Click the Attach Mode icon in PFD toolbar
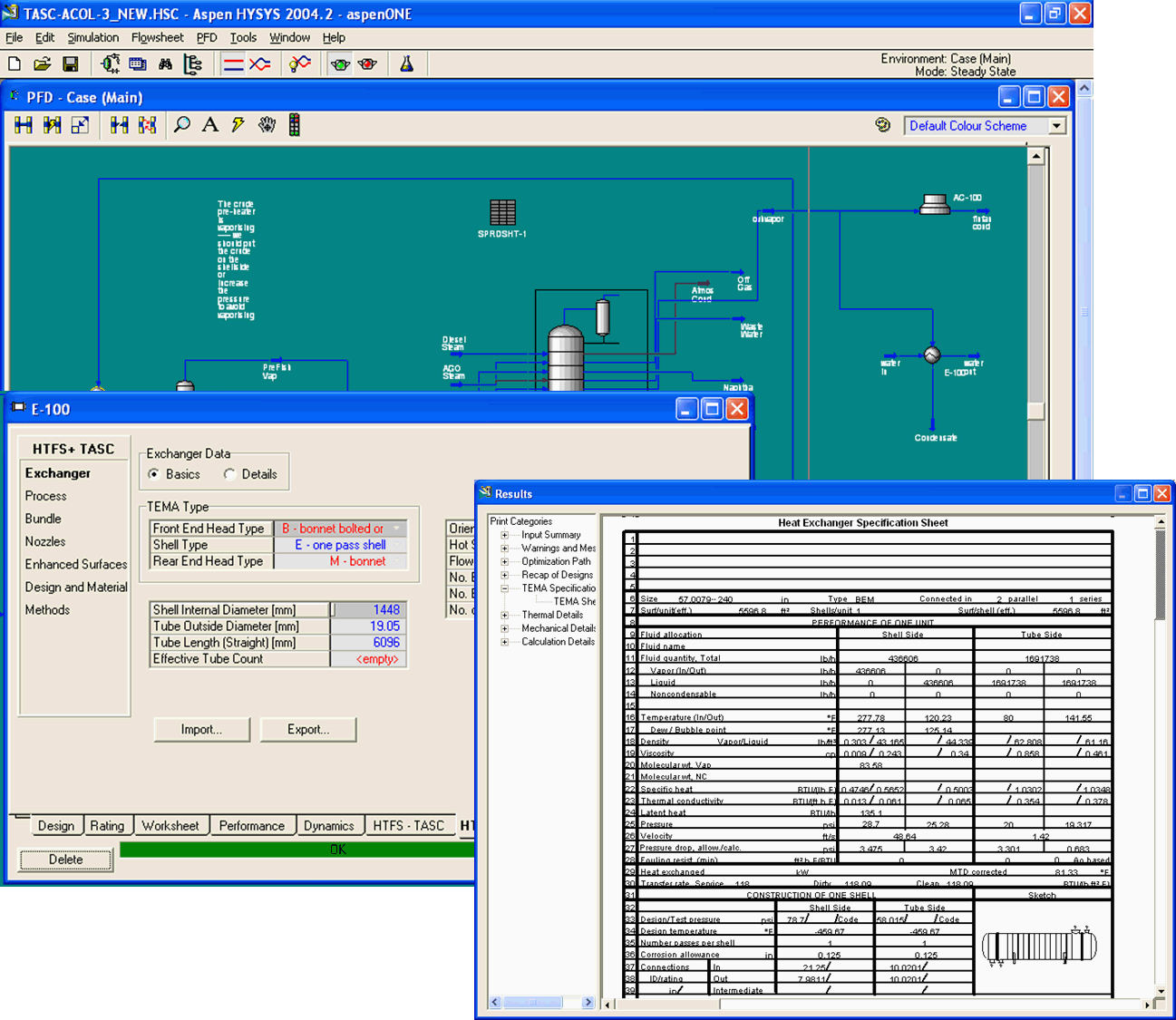This screenshot has width=1176, height=1020. pyautogui.click(x=24, y=125)
